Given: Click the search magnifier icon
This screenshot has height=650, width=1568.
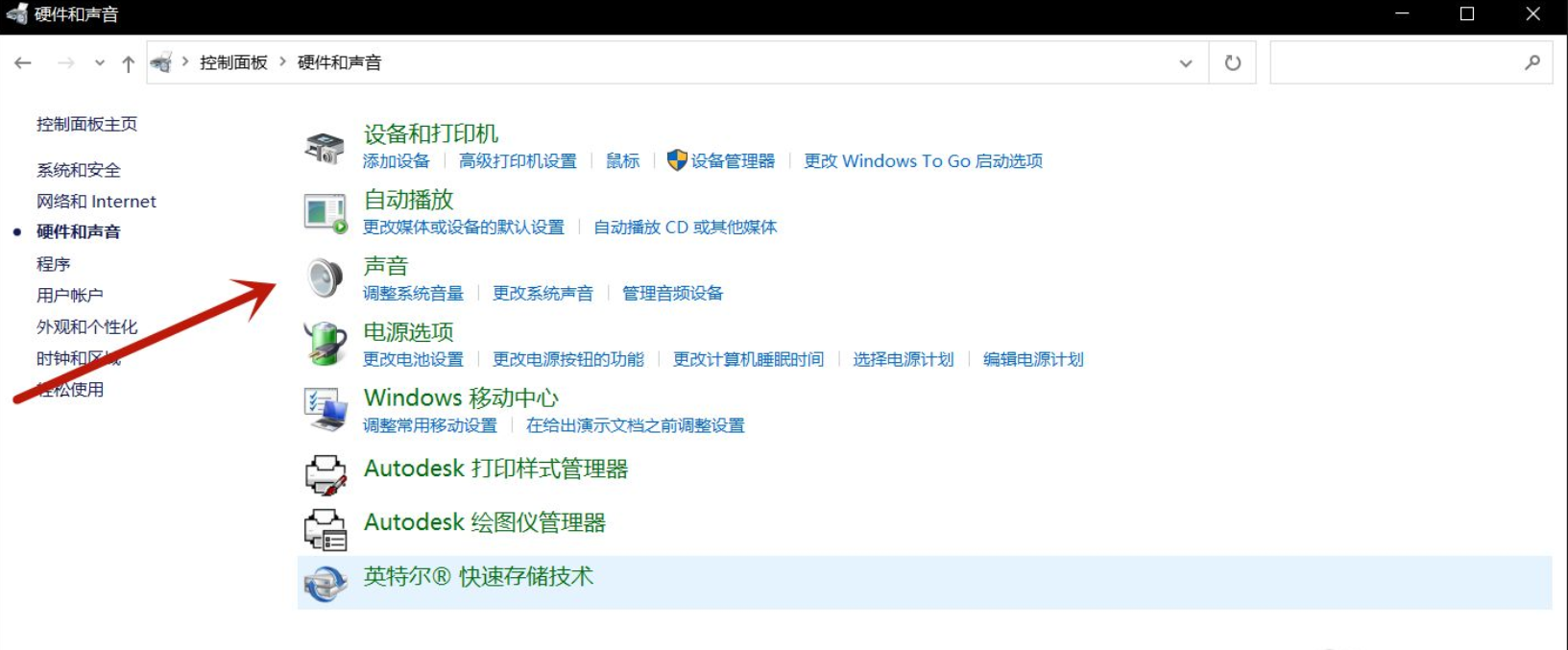Looking at the screenshot, I should point(1532,62).
